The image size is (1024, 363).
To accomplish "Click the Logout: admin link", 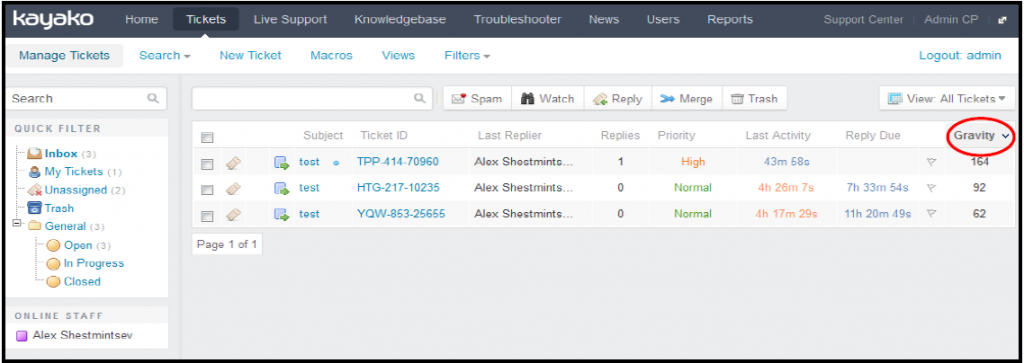I will [x=959, y=55].
